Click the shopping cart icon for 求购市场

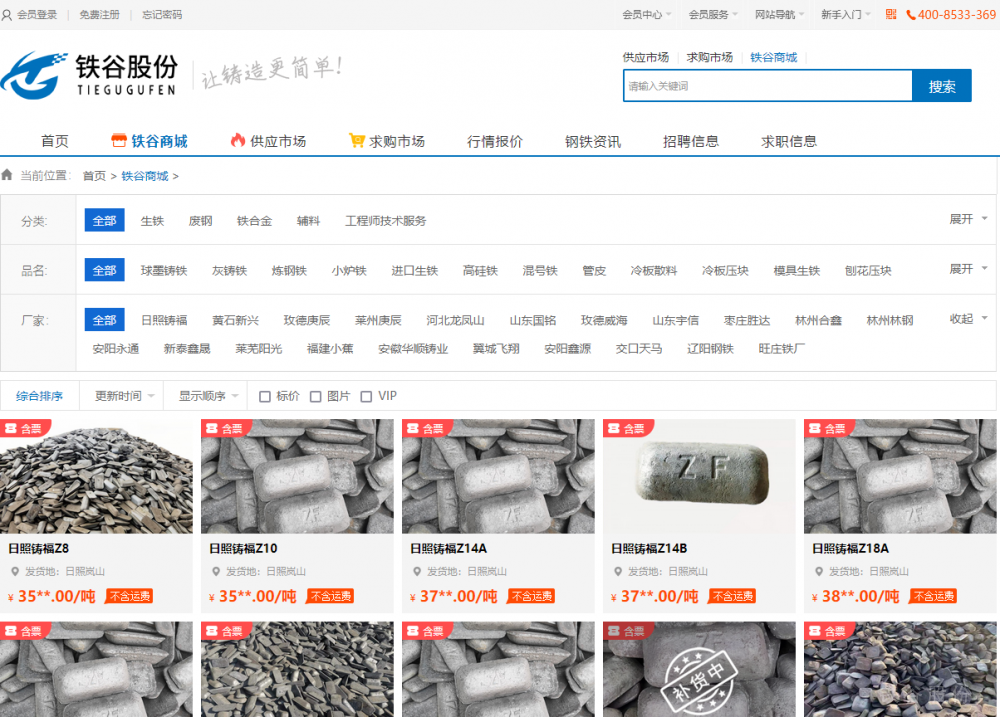[x=356, y=141]
